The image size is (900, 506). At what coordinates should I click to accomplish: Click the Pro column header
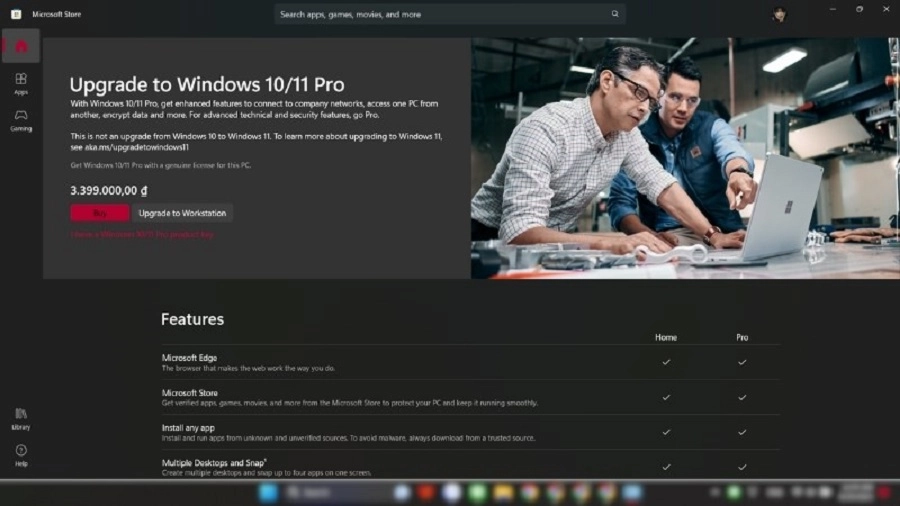point(742,338)
